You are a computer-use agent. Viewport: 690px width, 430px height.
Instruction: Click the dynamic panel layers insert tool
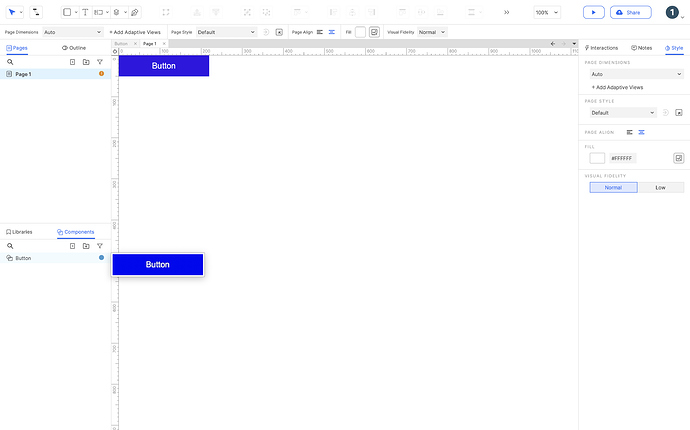tap(117, 12)
